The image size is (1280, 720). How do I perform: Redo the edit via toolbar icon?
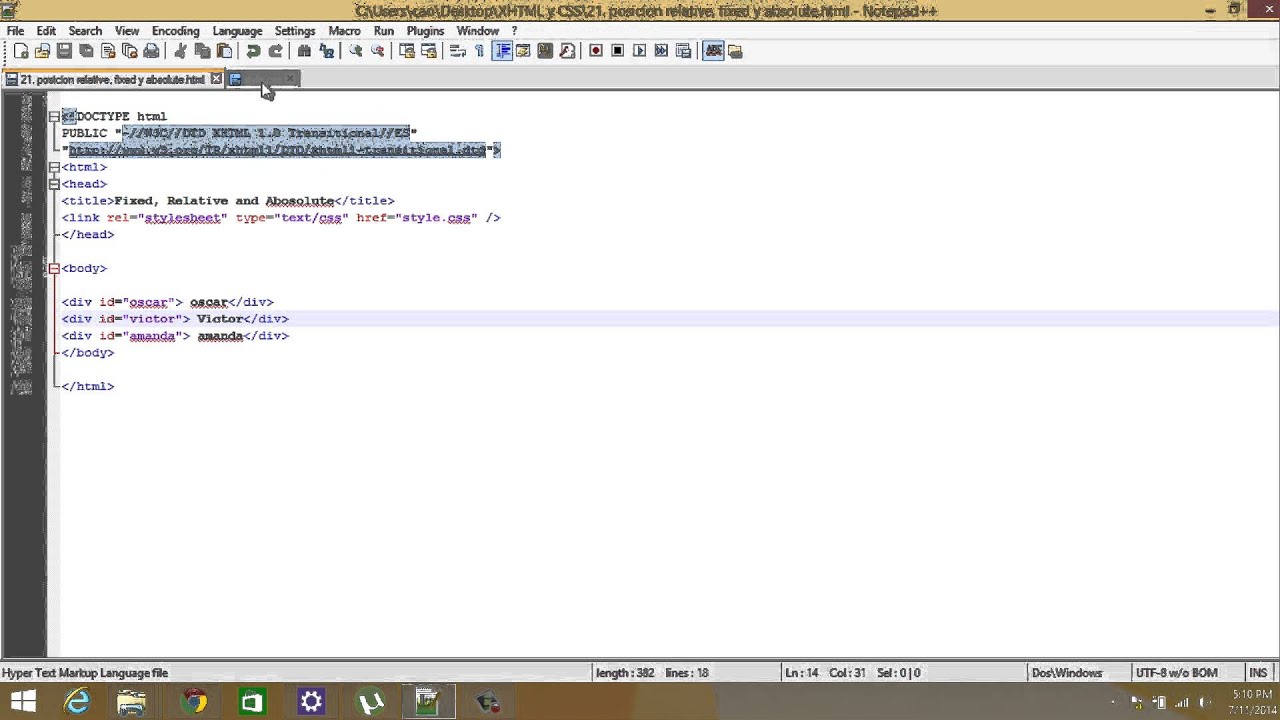(275, 51)
